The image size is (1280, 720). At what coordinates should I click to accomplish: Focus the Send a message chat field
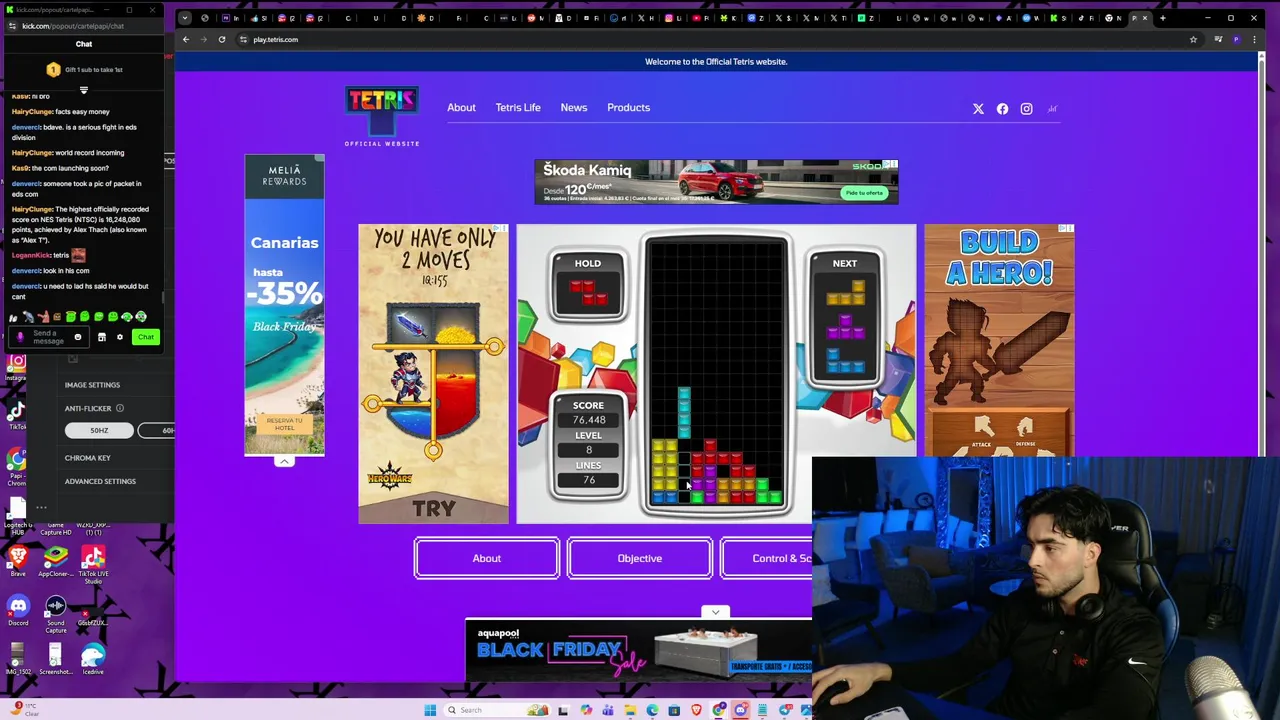[48, 337]
